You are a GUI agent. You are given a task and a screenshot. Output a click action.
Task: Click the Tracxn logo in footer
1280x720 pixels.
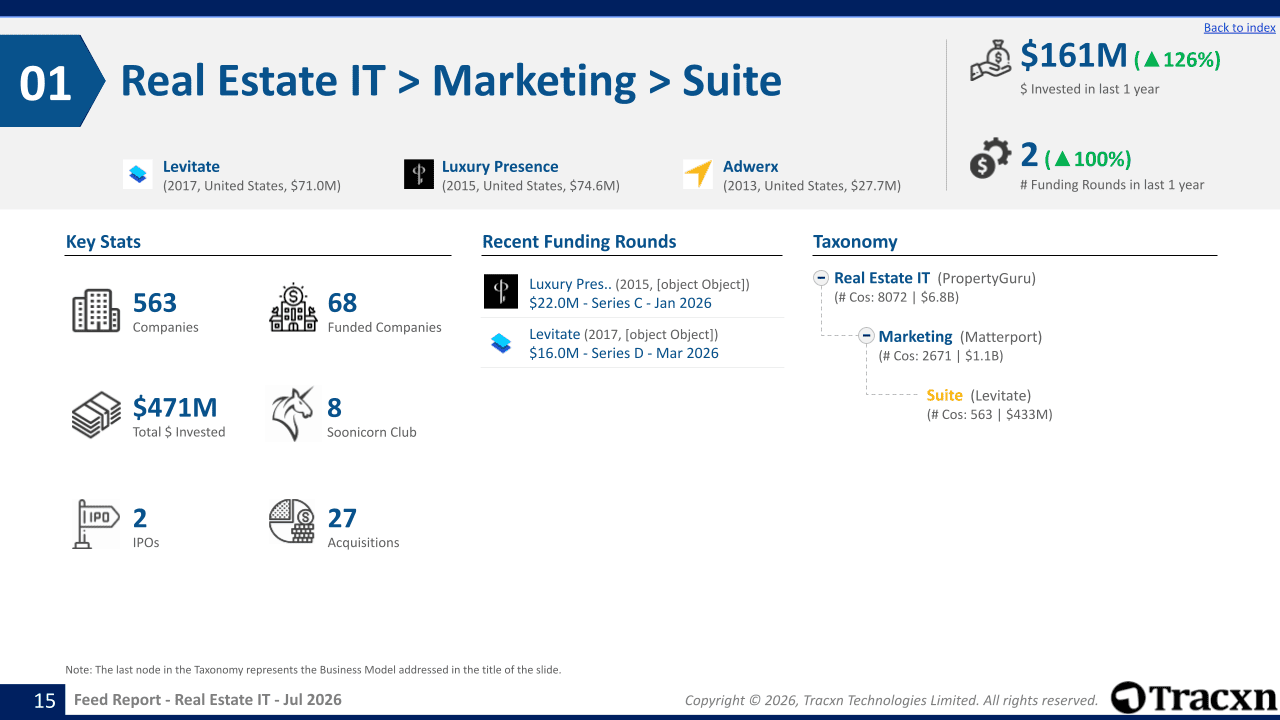(1194, 698)
